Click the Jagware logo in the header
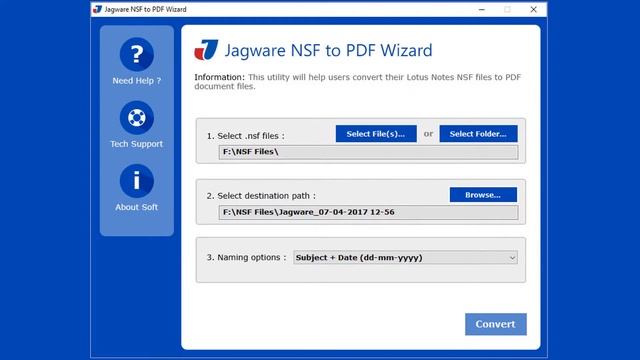 (206, 50)
